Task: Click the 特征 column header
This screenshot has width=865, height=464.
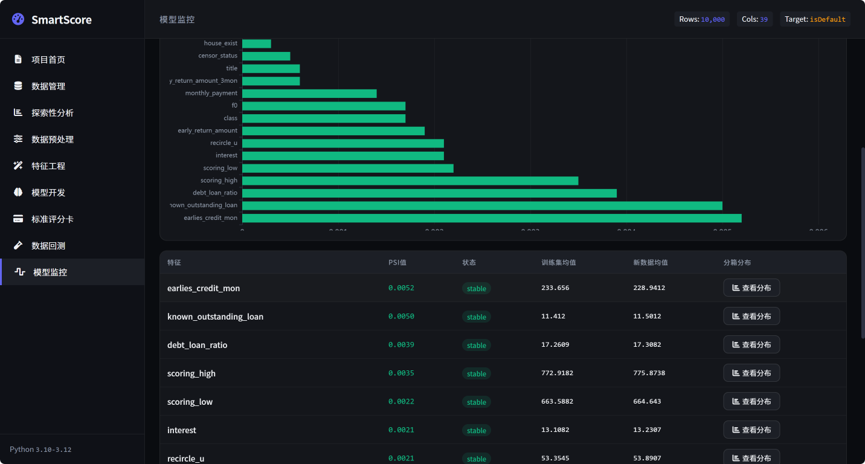Action: (174, 263)
